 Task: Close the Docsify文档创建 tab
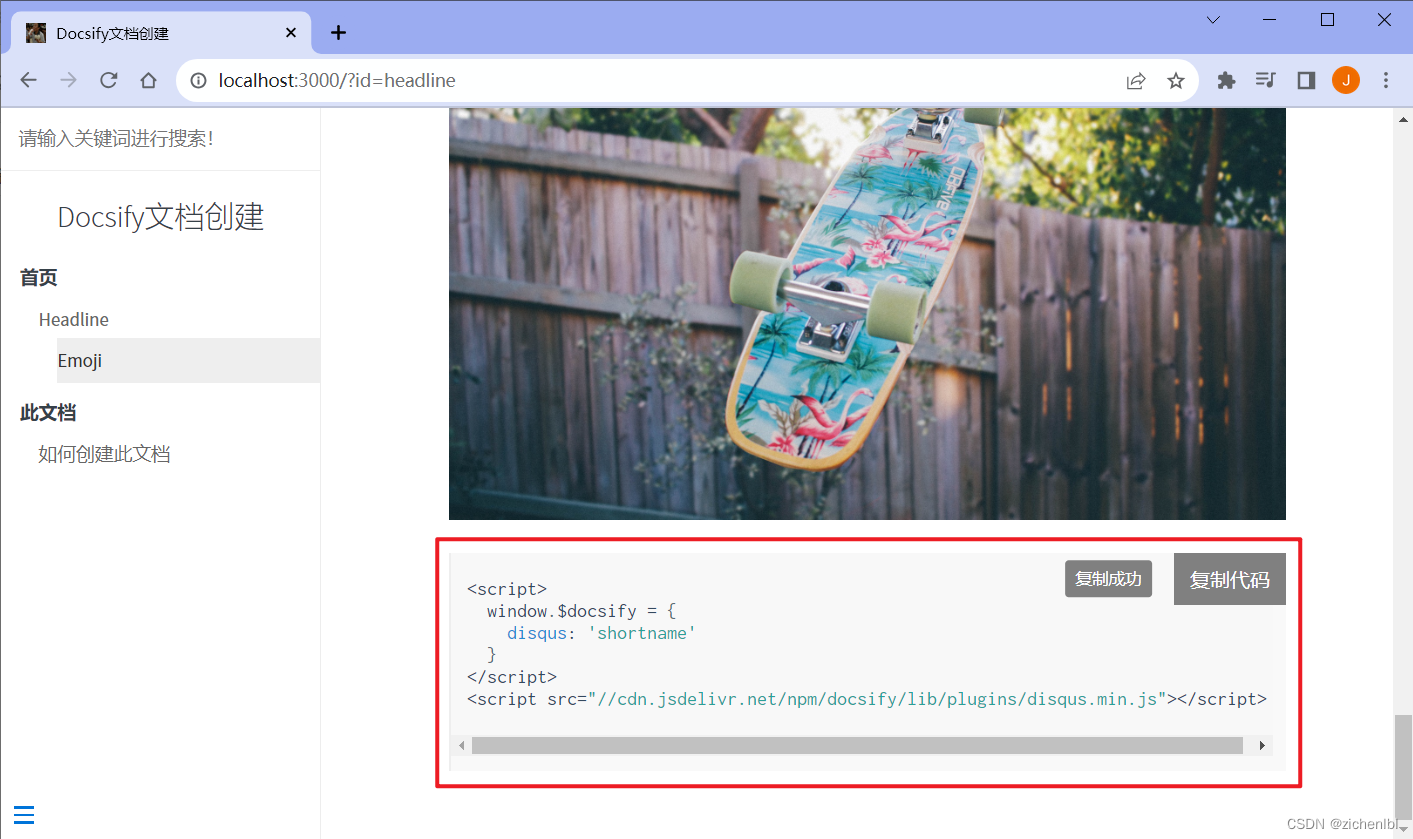pyautogui.click(x=291, y=33)
